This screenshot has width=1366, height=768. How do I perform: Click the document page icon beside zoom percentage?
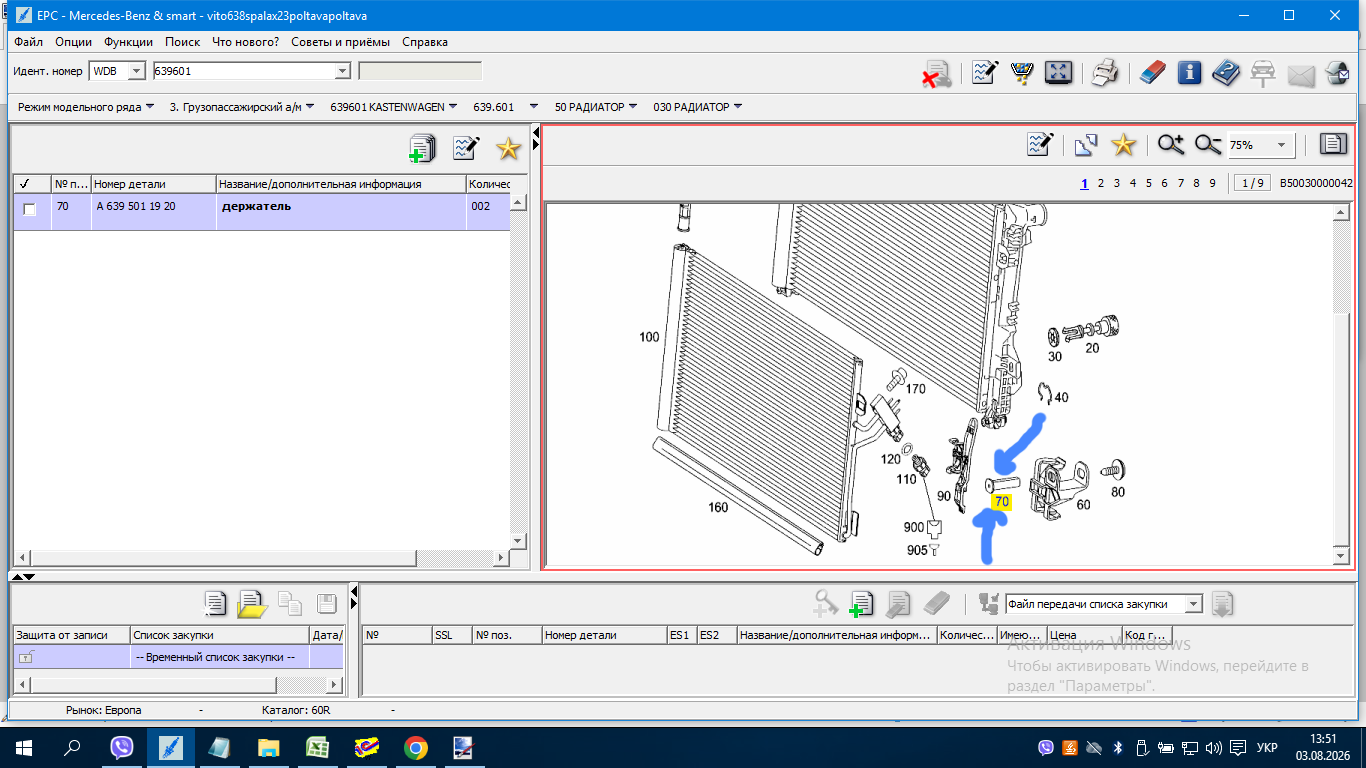[x=1333, y=145]
